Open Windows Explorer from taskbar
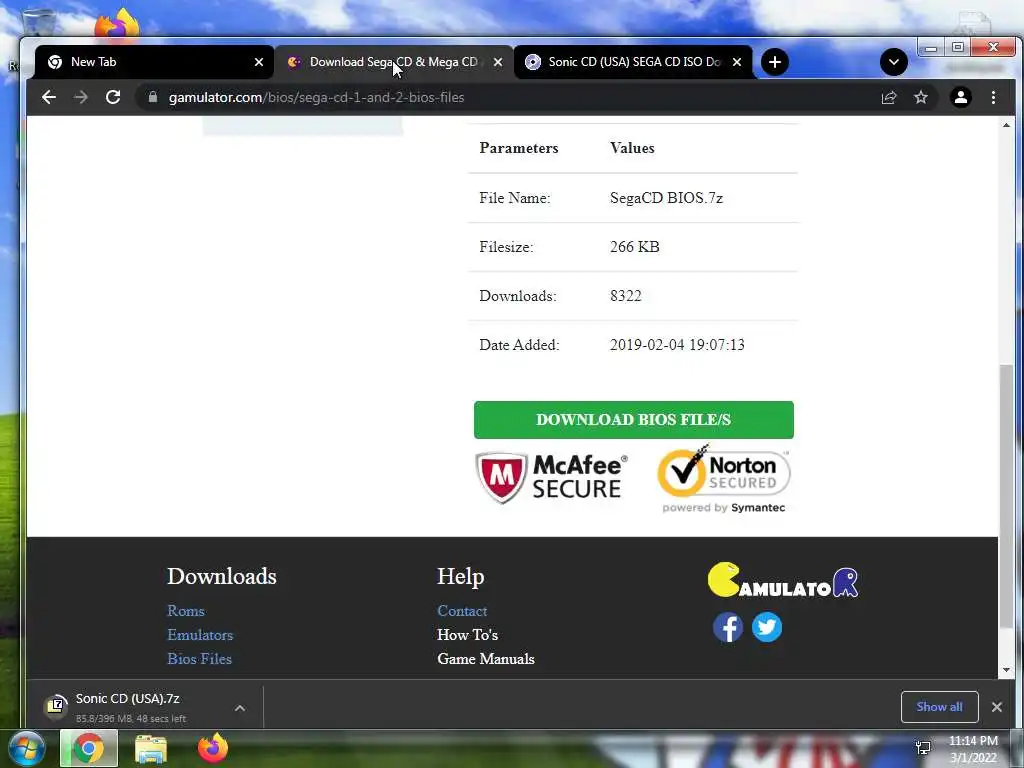 (151, 748)
